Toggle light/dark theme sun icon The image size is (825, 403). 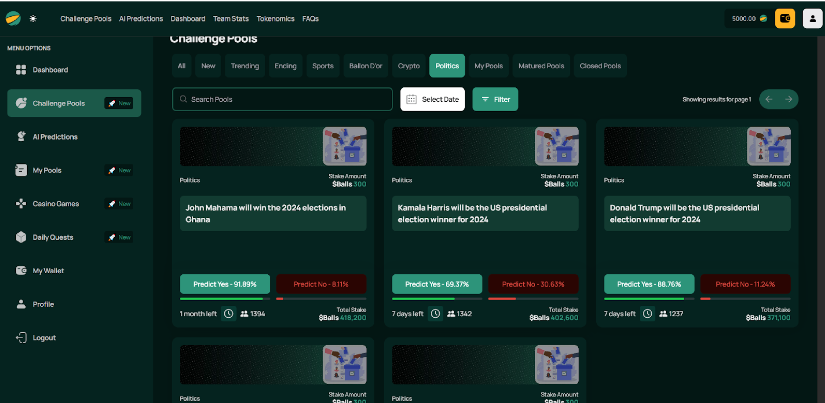click(32, 19)
